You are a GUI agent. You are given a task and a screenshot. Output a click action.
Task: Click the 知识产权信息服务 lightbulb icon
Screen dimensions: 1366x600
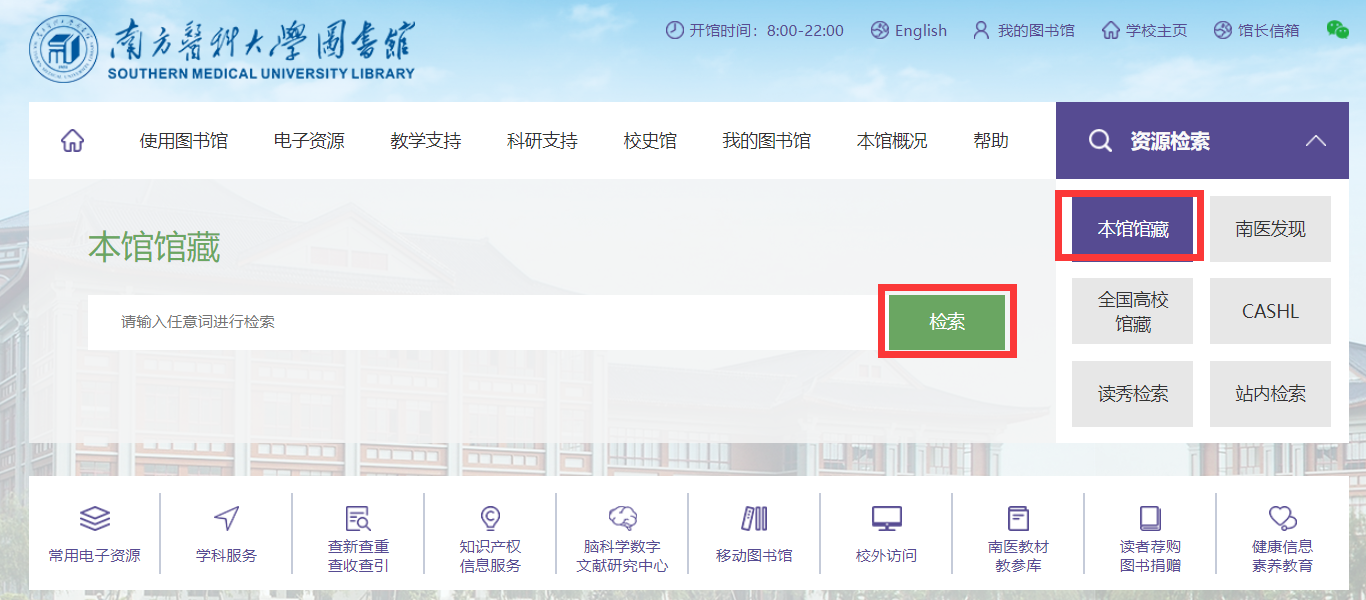pos(490,518)
